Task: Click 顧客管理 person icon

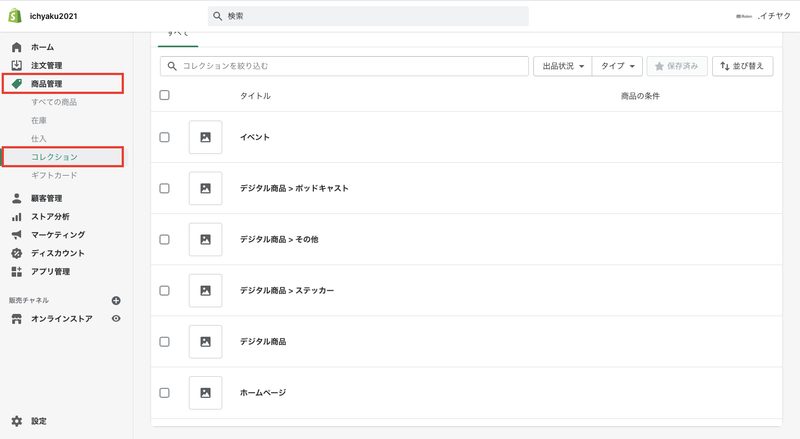Action: click(x=17, y=198)
